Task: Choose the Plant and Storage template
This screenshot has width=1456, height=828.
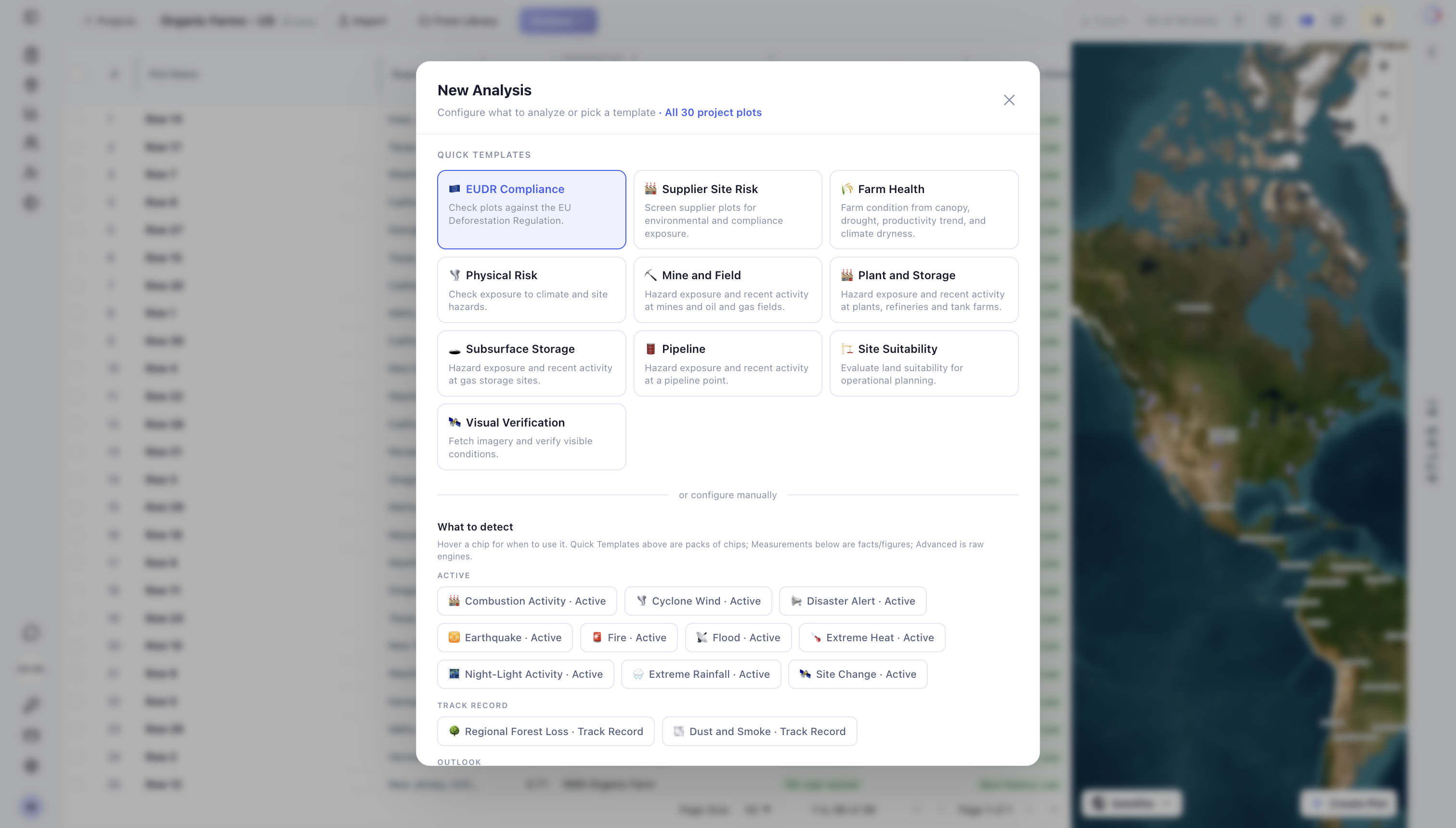Action: [x=923, y=289]
